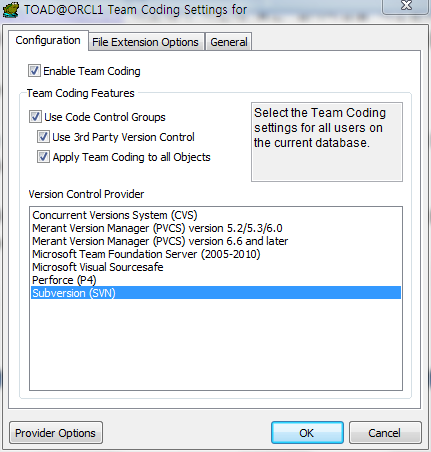
Task: Close the Team Coding Settings dialog
Action: click(x=405, y=6)
